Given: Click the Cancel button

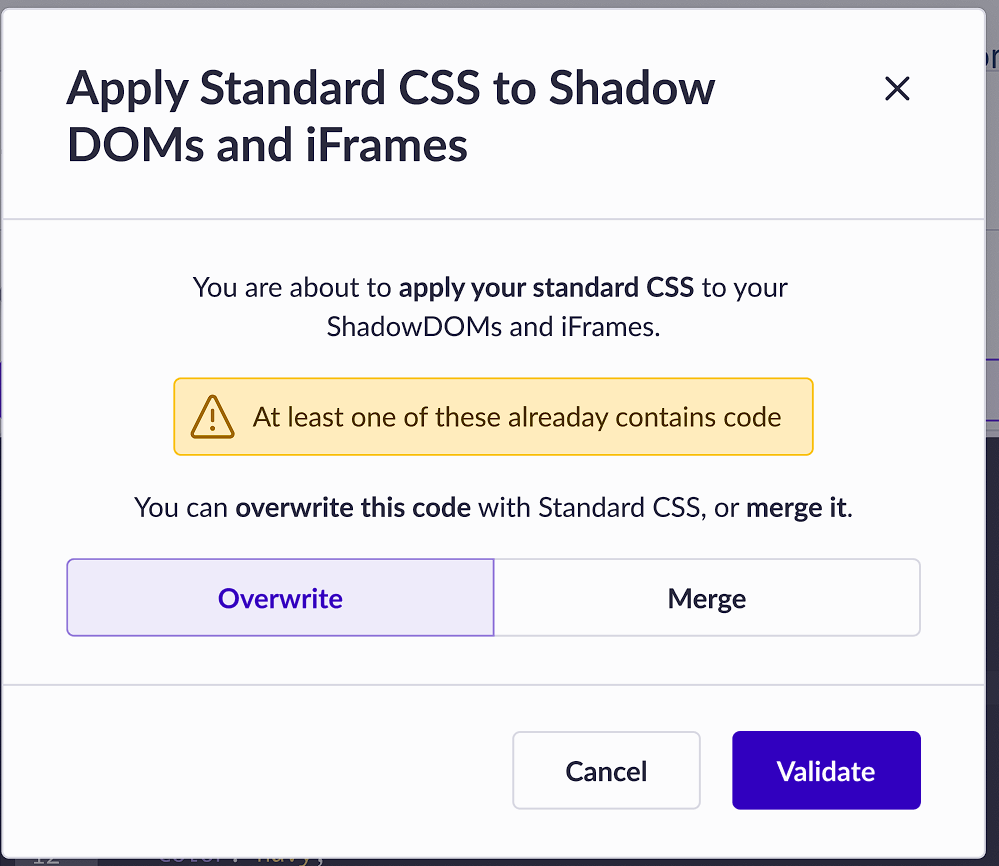Looking at the screenshot, I should click(x=607, y=770).
